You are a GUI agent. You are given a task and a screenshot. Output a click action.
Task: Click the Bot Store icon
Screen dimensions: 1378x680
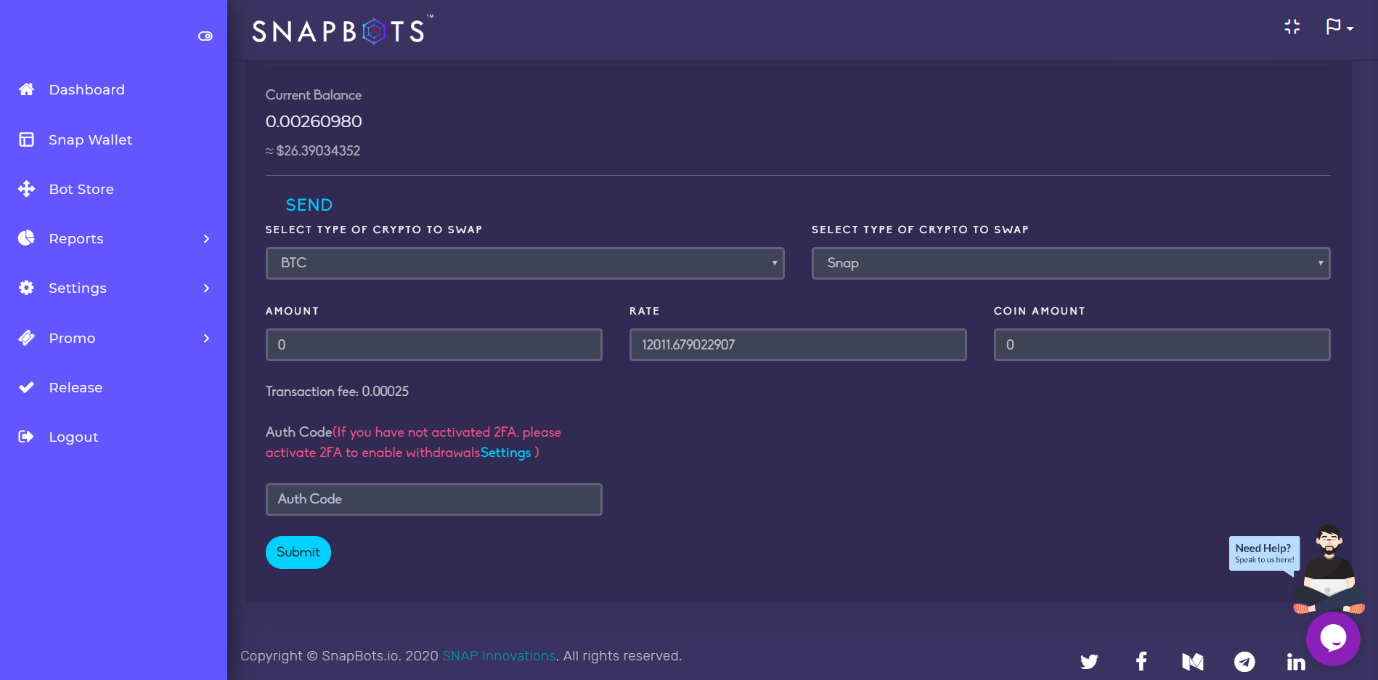(27, 189)
